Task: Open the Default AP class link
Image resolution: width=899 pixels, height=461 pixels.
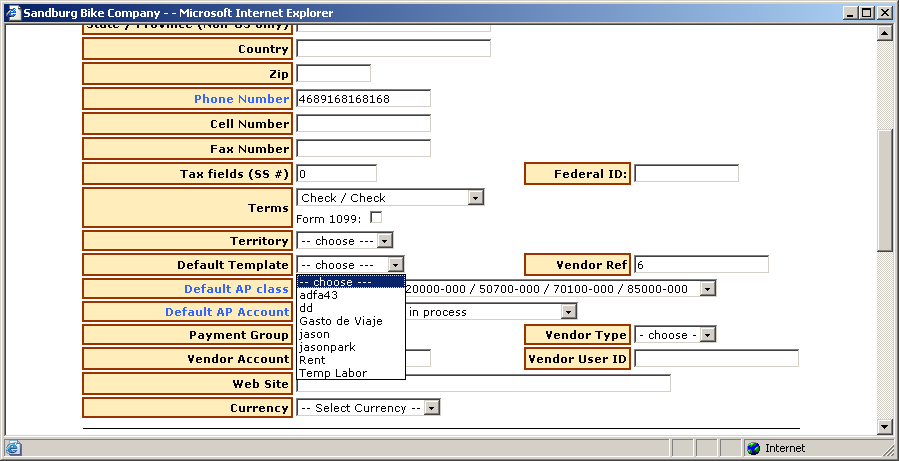Action: point(235,289)
